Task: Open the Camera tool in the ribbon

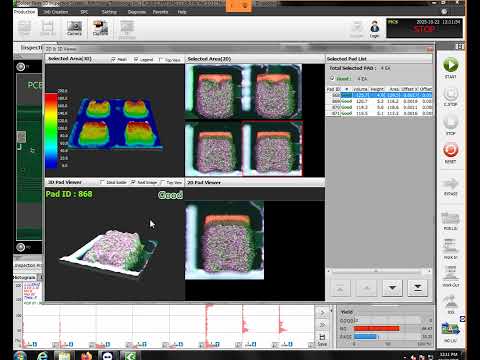Action: (x=74, y=28)
